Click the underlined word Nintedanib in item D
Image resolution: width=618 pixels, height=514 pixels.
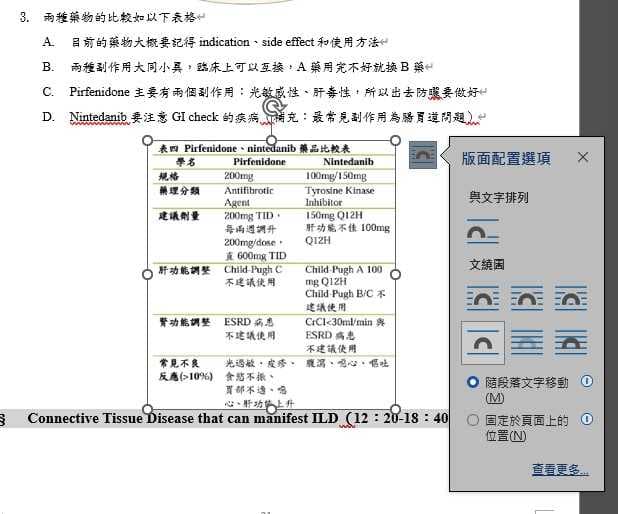point(98,117)
